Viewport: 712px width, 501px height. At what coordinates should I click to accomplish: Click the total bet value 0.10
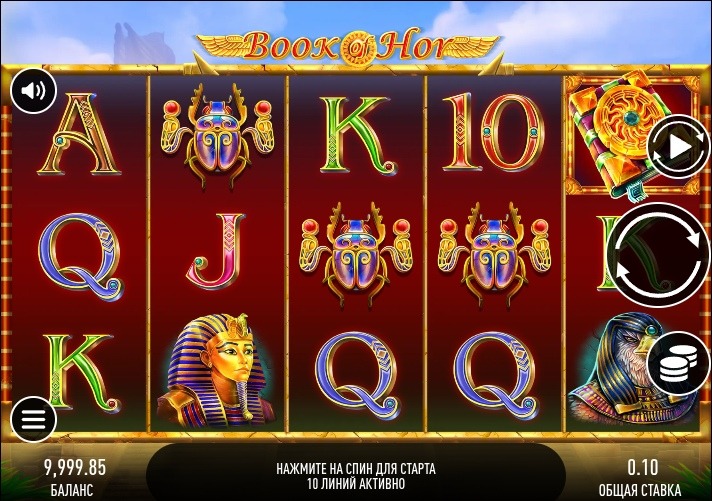(x=643, y=467)
